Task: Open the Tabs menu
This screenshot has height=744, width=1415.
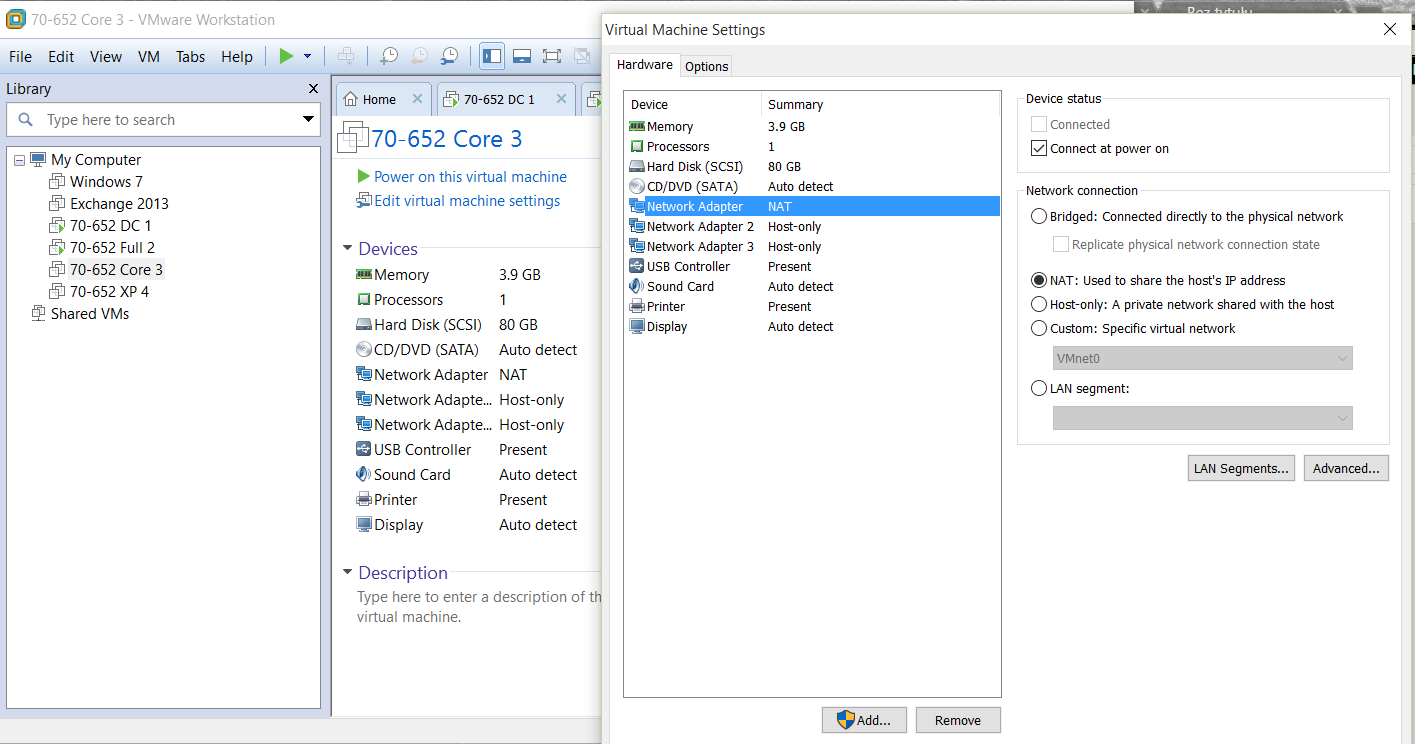Action: [x=191, y=57]
